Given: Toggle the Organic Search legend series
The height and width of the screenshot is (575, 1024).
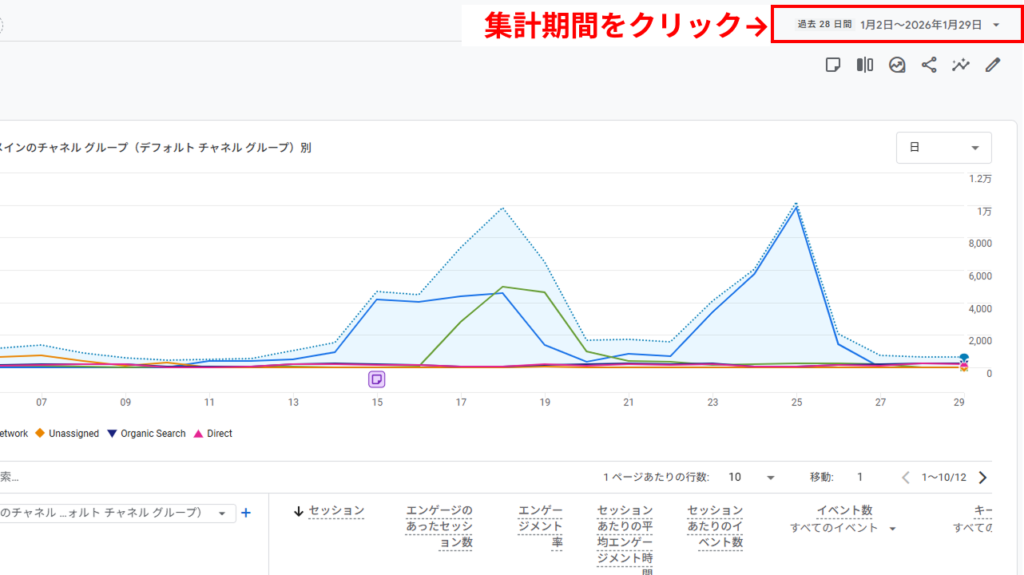Looking at the screenshot, I should (x=146, y=433).
